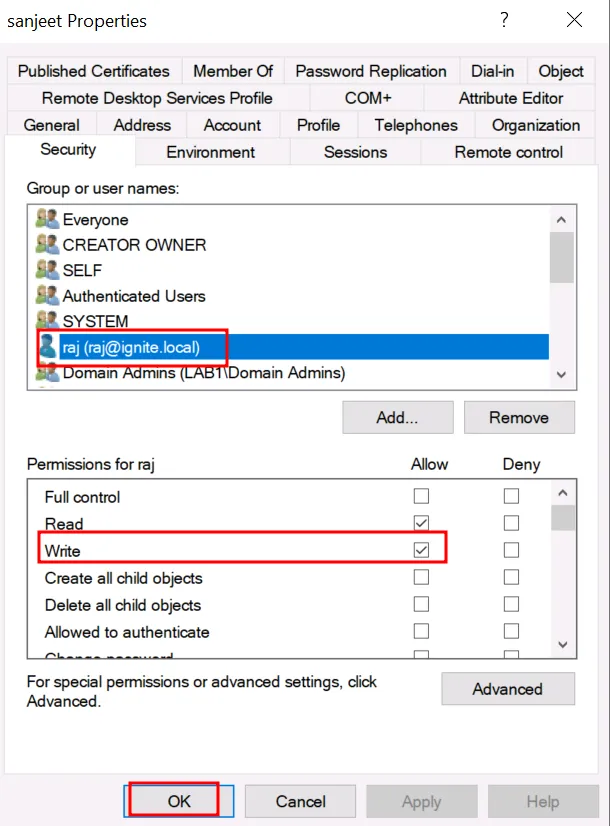
Task: Open the Attribute Editor tab
Action: pos(510,98)
